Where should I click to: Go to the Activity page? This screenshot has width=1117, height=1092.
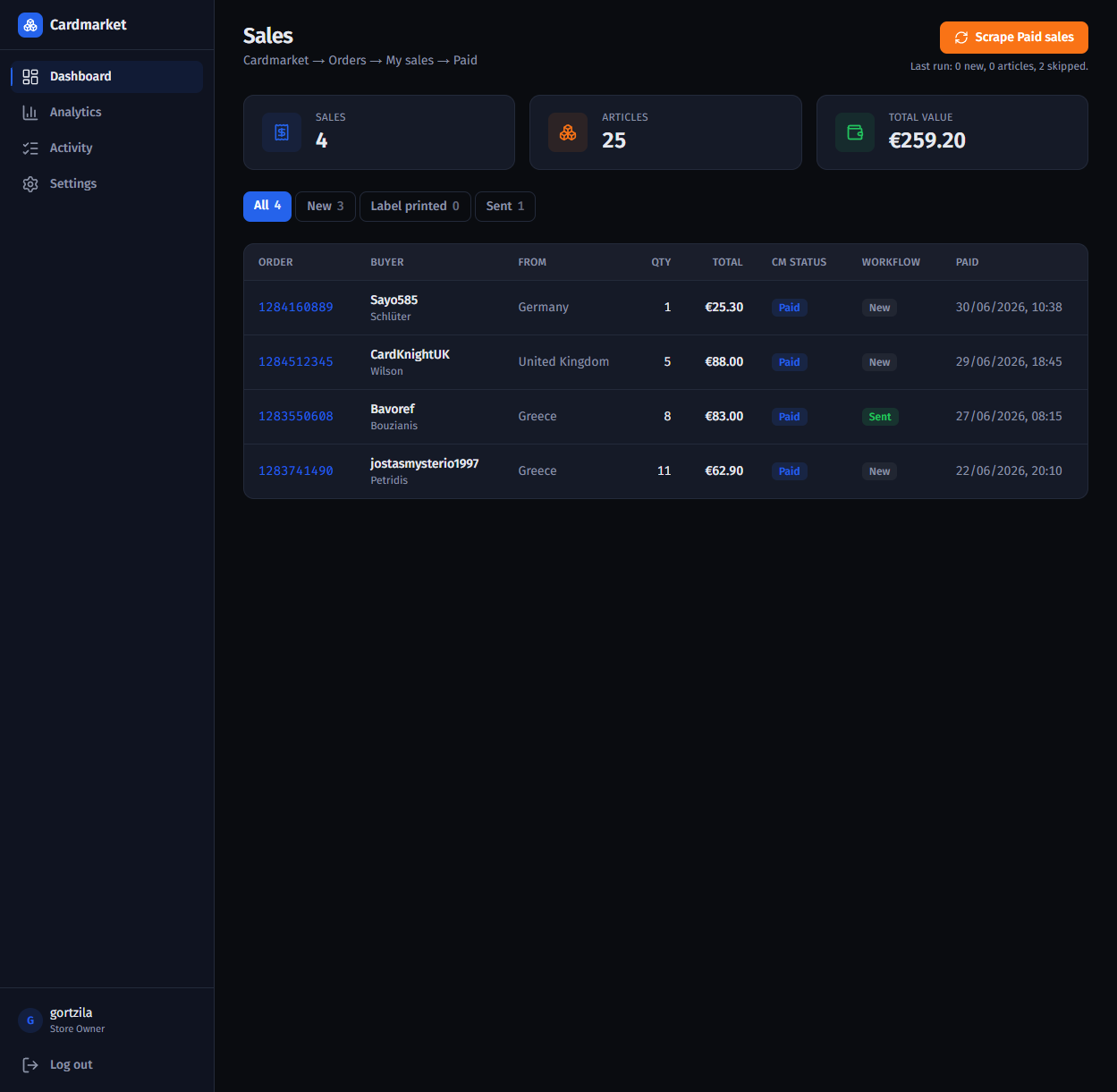[x=107, y=148]
